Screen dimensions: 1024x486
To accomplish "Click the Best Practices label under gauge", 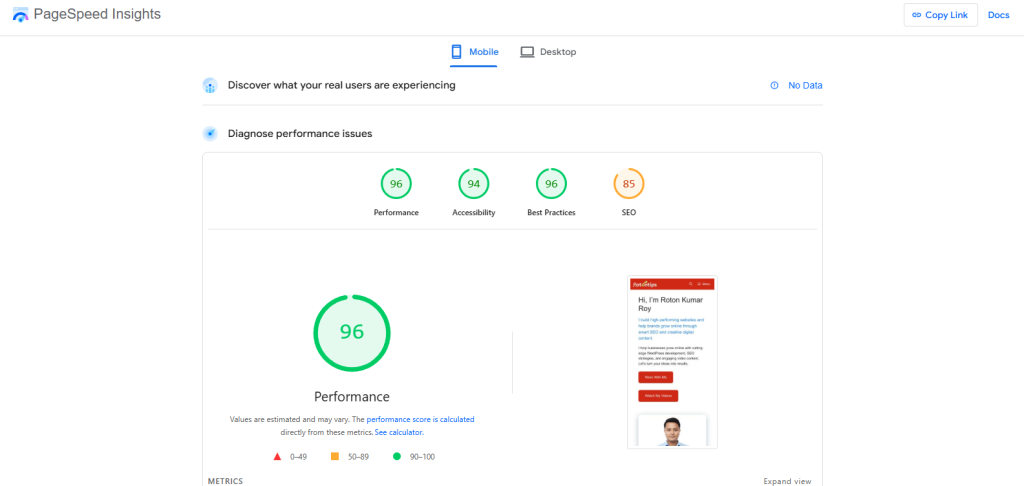I will click(551, 212).
